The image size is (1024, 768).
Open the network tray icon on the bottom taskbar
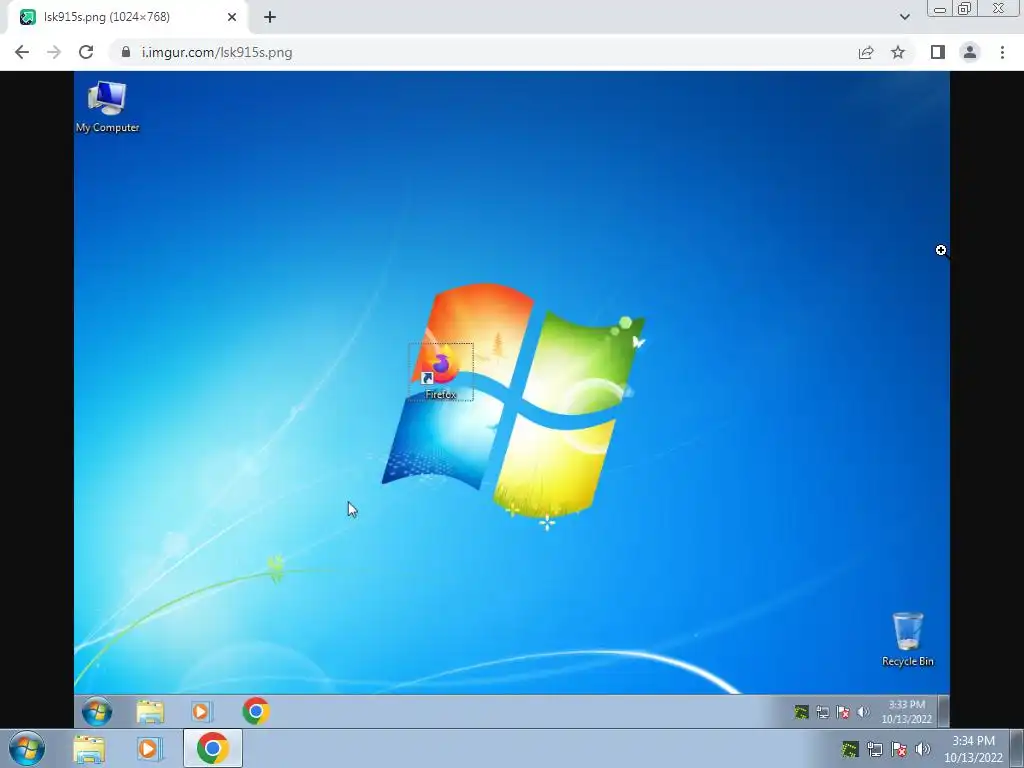[x=874, y=749]
